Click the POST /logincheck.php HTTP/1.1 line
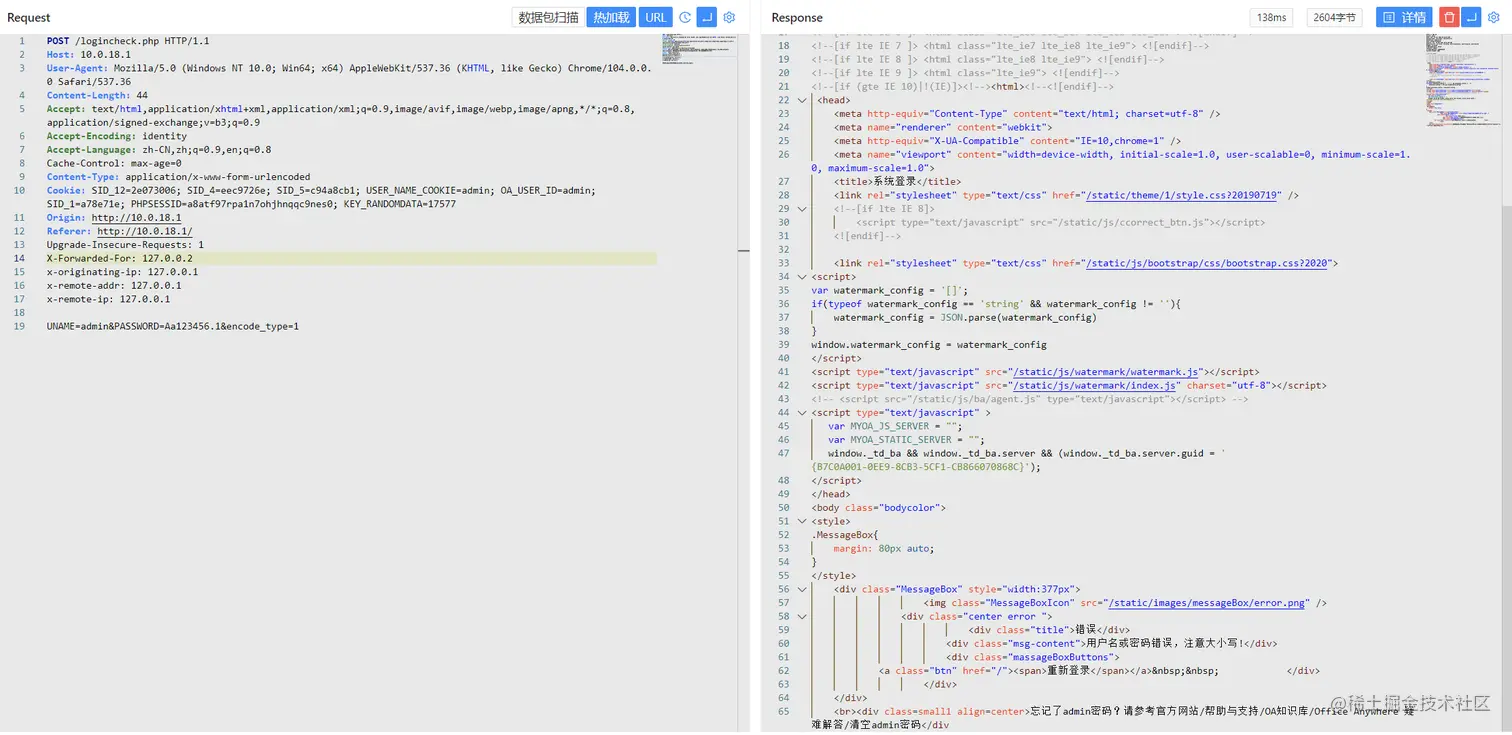 tap(128, 41)
